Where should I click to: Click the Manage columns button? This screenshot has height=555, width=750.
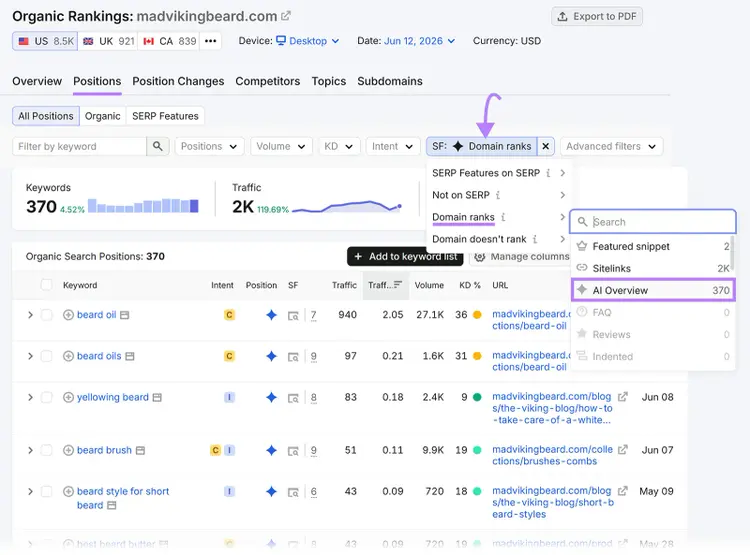[522, 257]
